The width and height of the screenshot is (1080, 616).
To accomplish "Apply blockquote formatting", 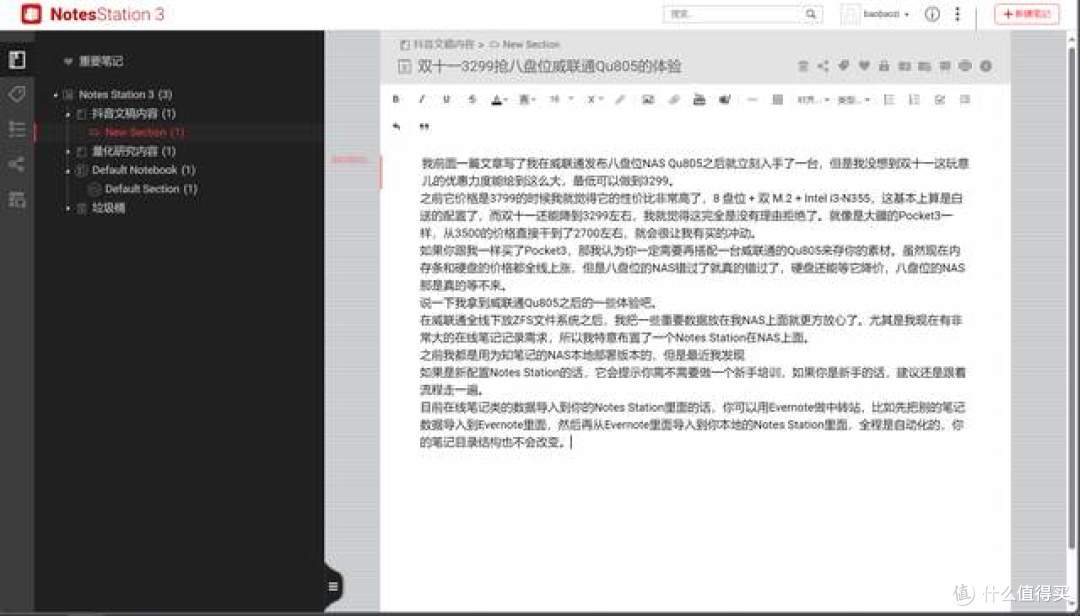I will (x=424, y=126).
